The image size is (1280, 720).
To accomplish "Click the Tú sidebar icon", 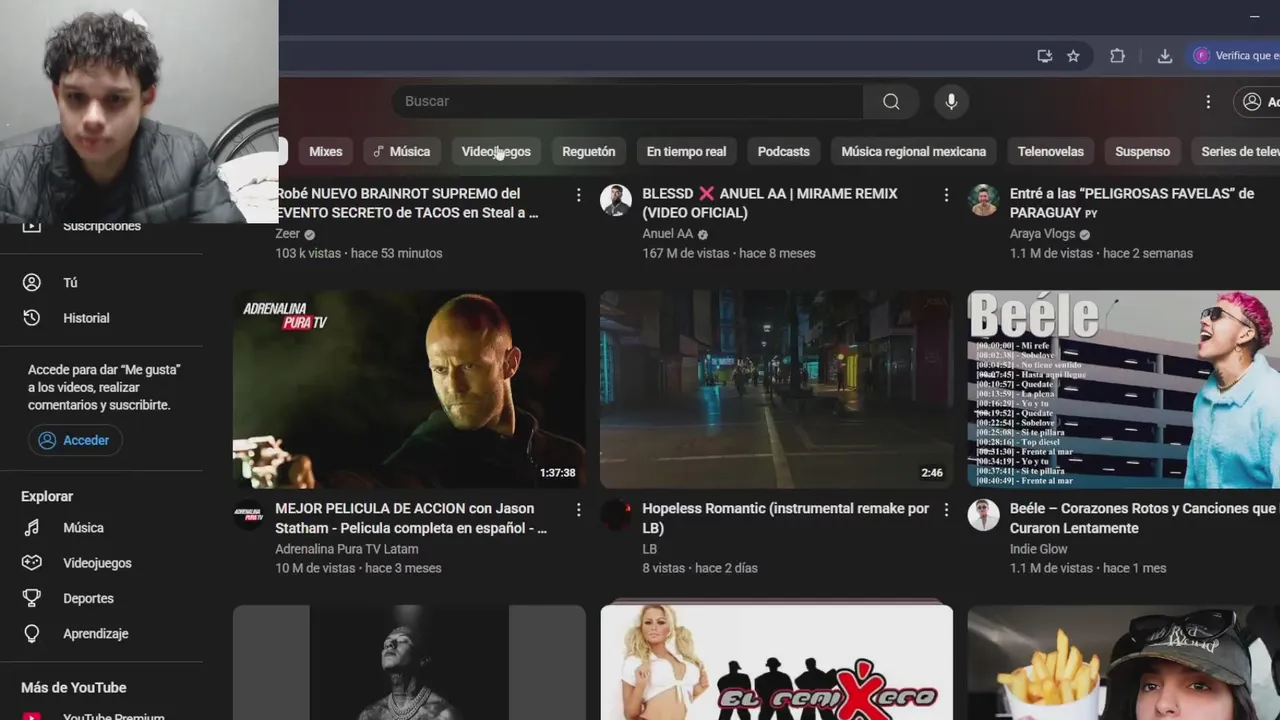I will (x=32, y=283).
